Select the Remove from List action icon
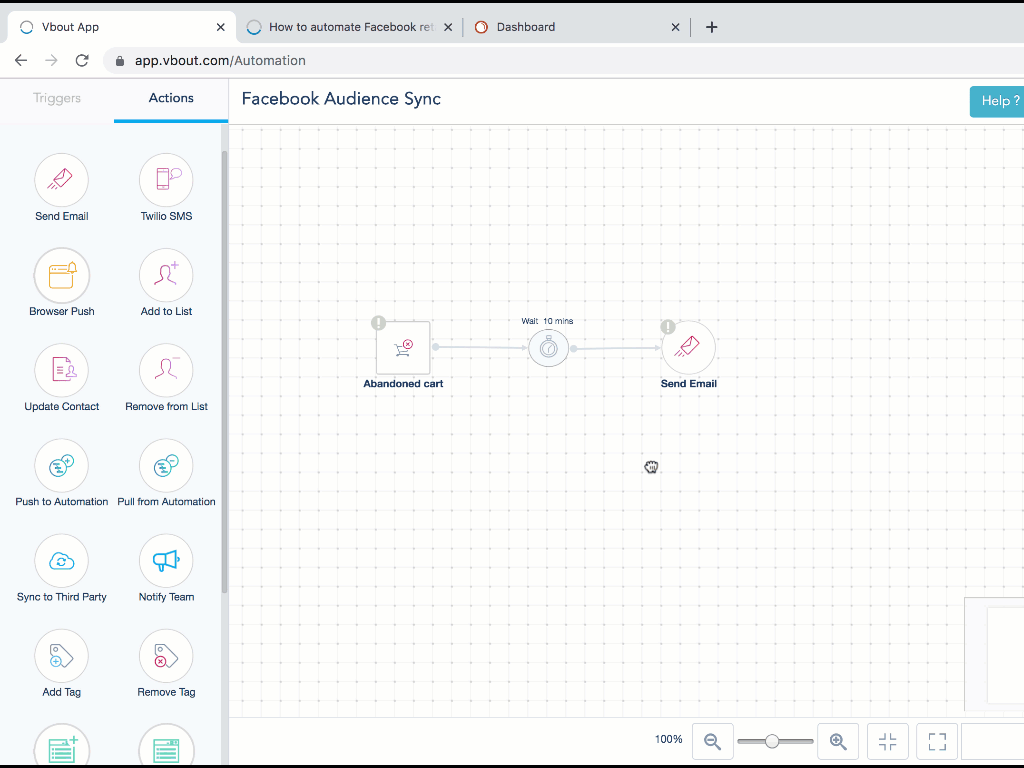This screenshot has width=1024, height=768. (x=166, y=370)
